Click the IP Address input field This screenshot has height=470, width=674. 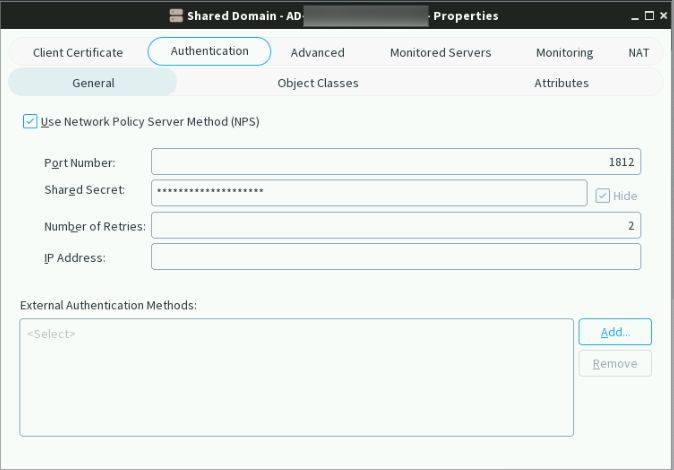point(396,257)
